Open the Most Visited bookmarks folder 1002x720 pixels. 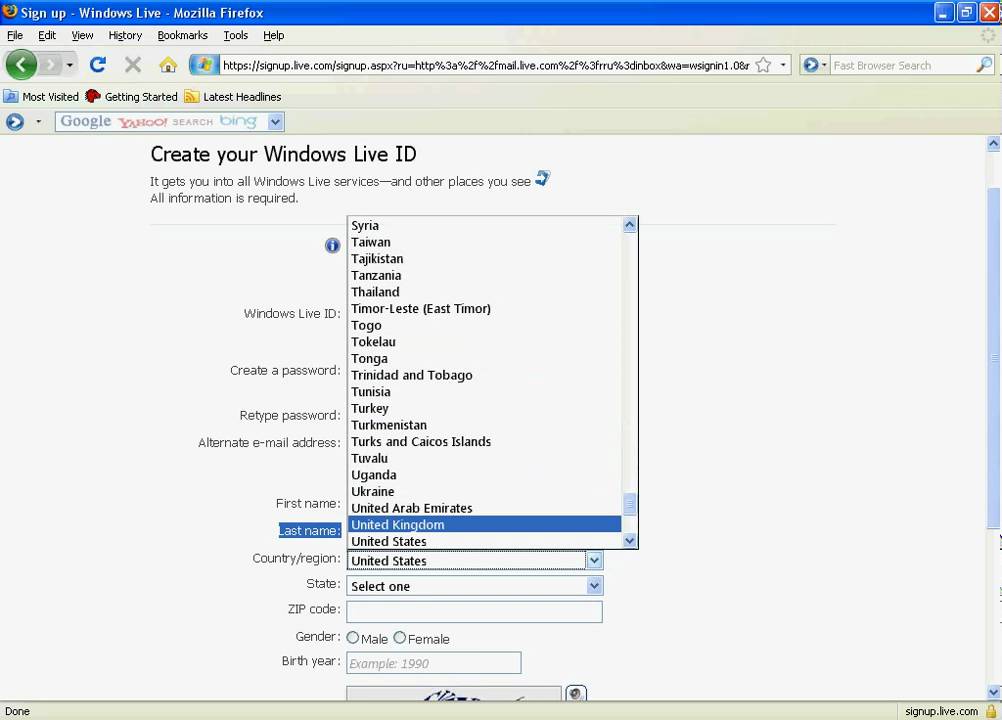41,96
